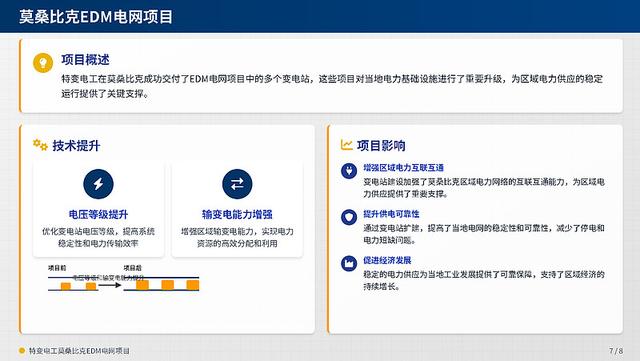
Task: Click the 项目后 diagram label
Action: click(x=133, y=268)
